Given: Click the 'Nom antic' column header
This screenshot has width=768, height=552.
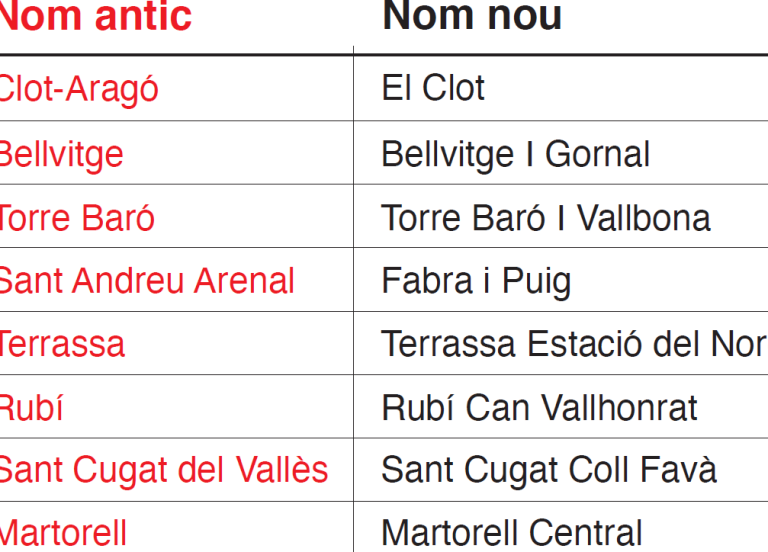Looking at the screenshot, I should point(95,17).
